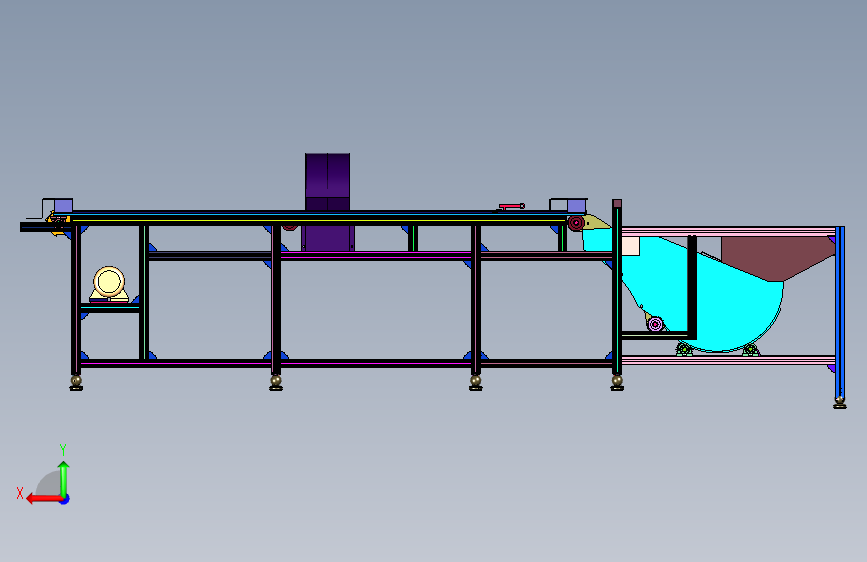Click the olive chute guard beside the red roller
Screen dimensions: 867x562
(x=596, y=222)
